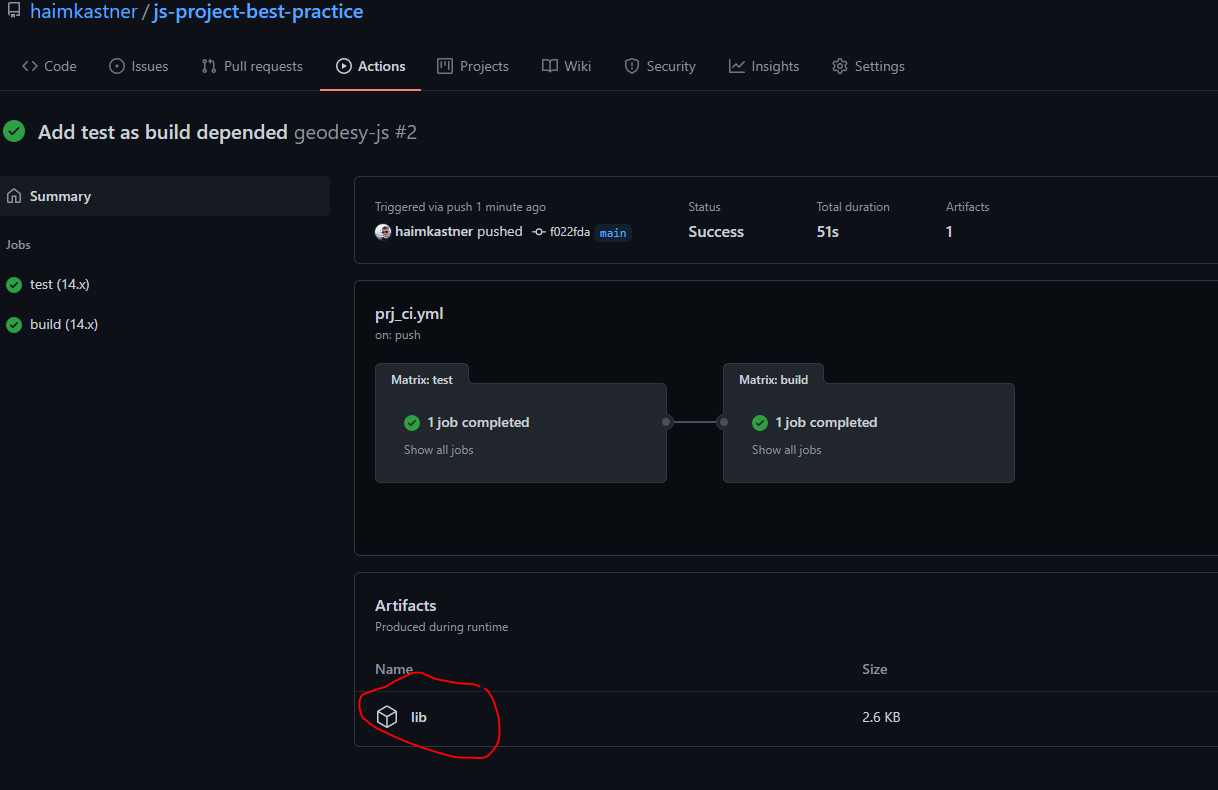Click the haimkastner avatar in trigger info

(383, 232)
